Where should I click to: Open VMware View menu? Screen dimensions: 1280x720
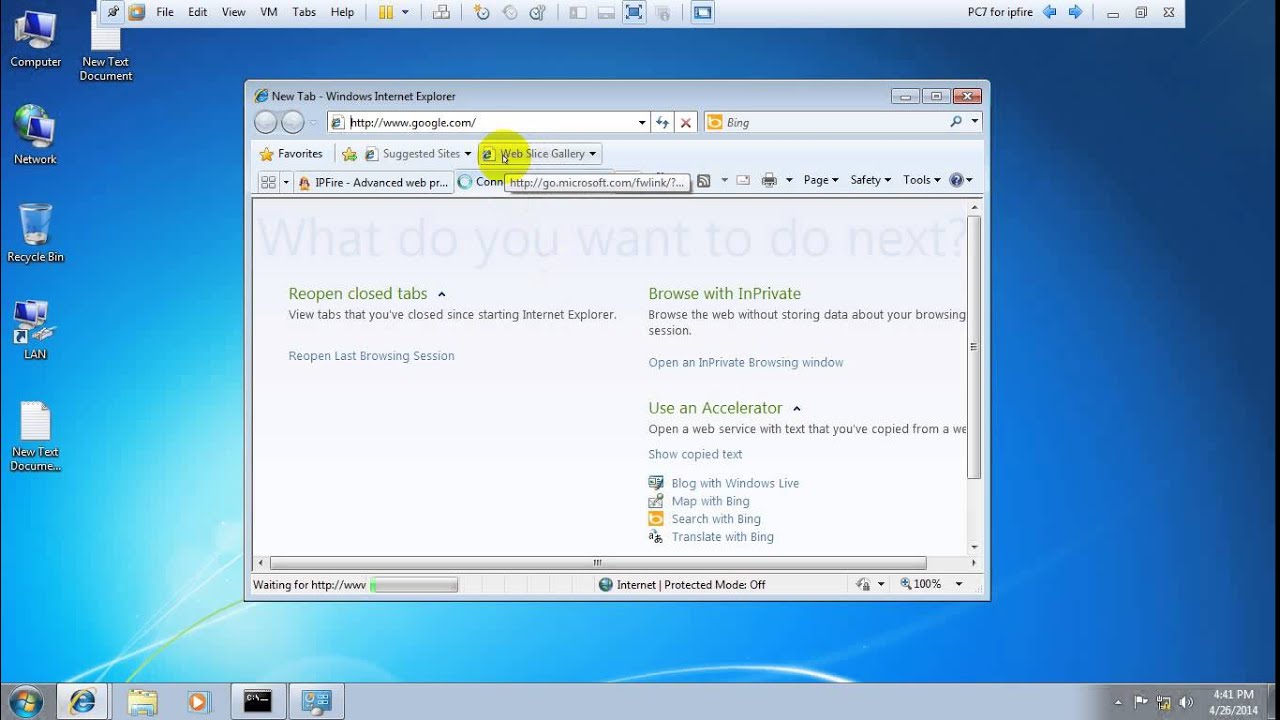(233, 12)
